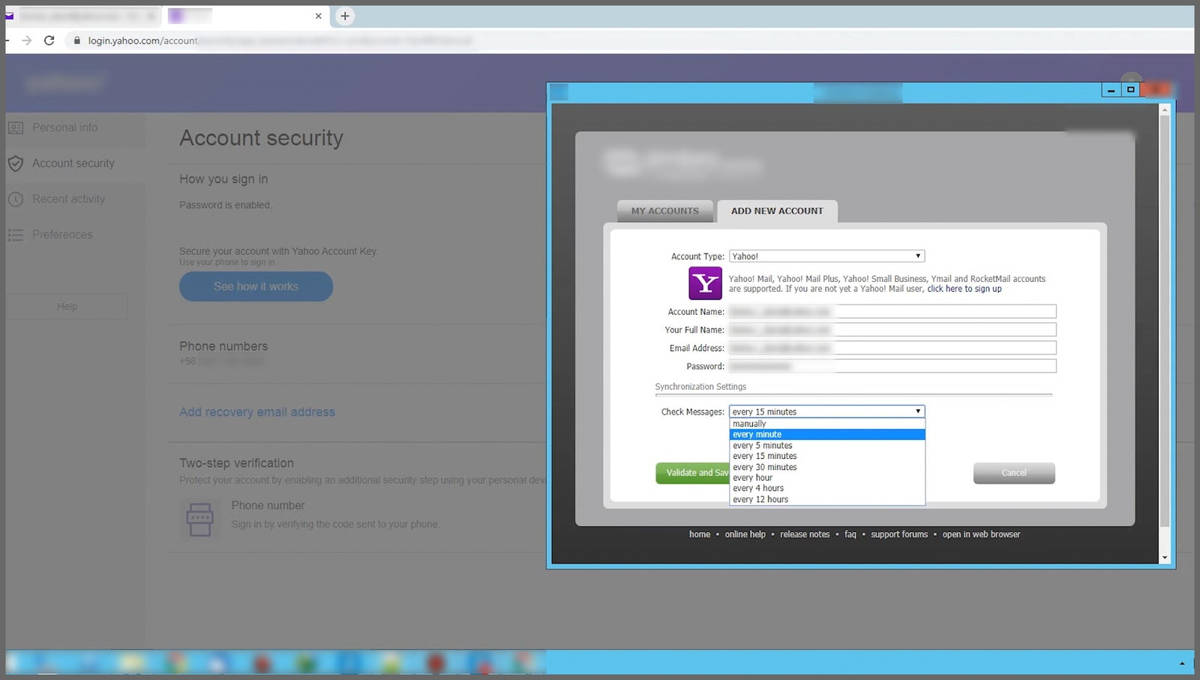The height and width of the screenshot is (680, 1200).
Task: Click the scrollbar down arrow in dialog
Action: click(1164, 557)
